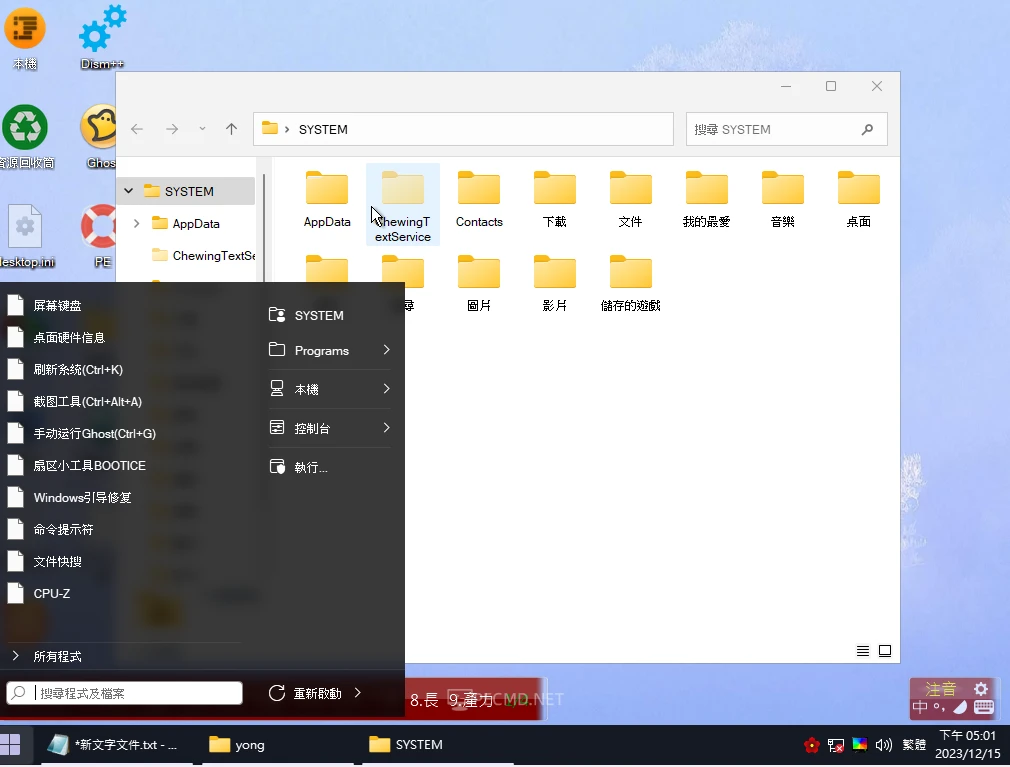Open the 圖片 folder
1010x767 pixels.
479,272
